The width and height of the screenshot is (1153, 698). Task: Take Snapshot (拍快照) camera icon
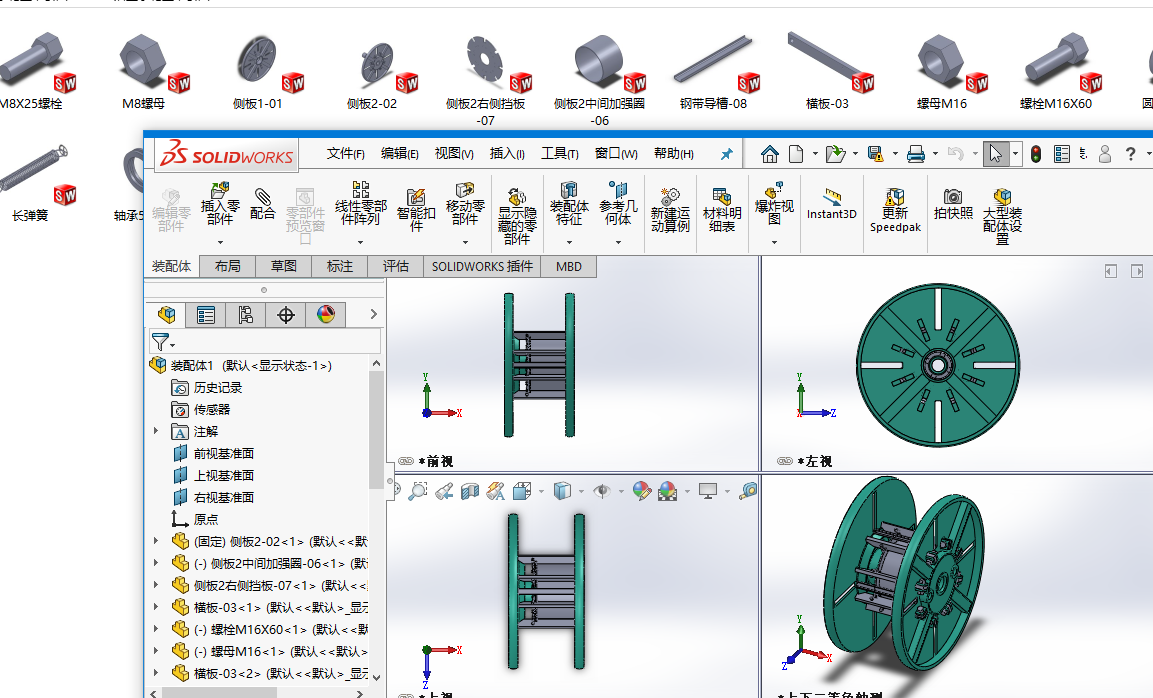coord(953,196)
